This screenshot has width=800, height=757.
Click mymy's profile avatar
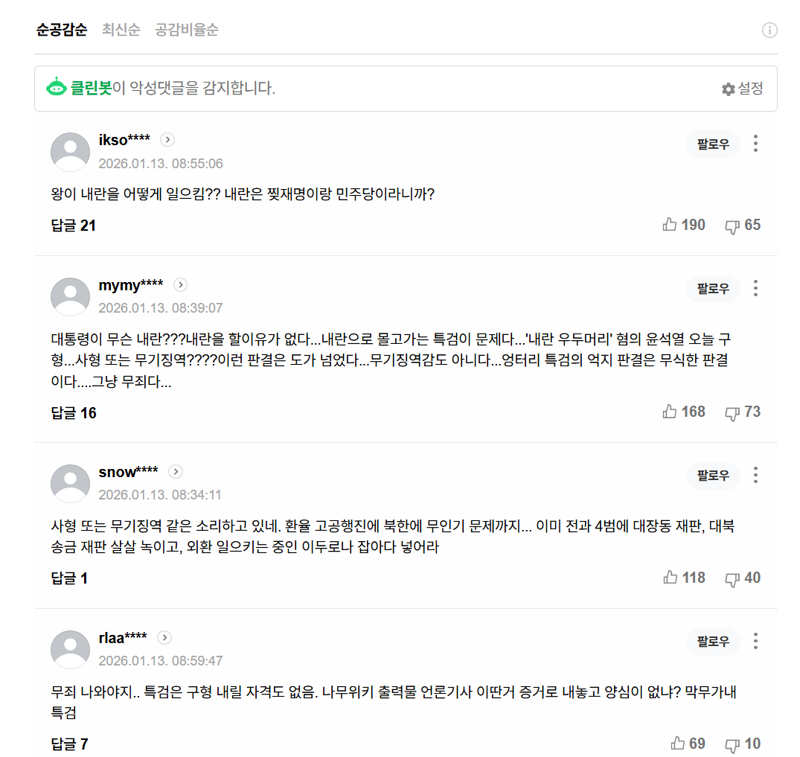(x=70, y=296)
